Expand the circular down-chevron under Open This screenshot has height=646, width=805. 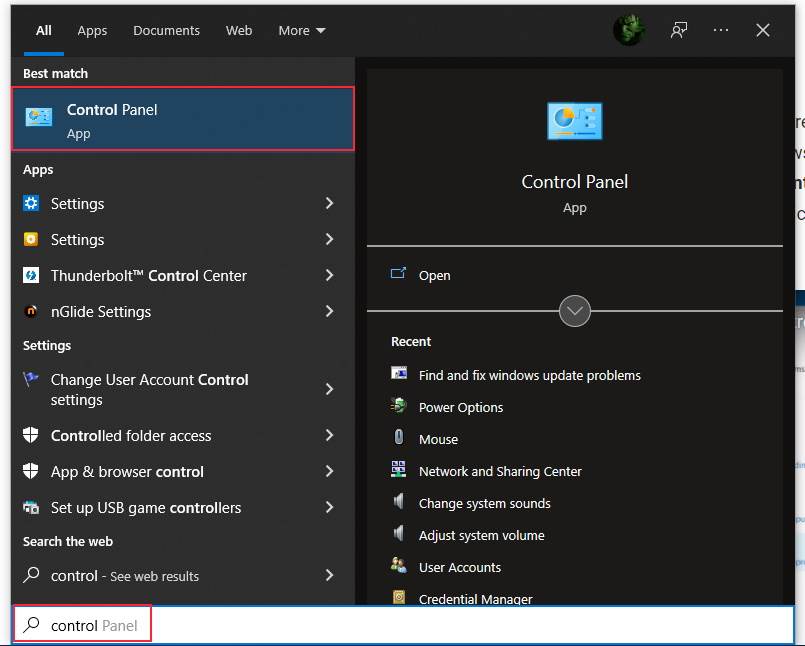coord(575,311)
